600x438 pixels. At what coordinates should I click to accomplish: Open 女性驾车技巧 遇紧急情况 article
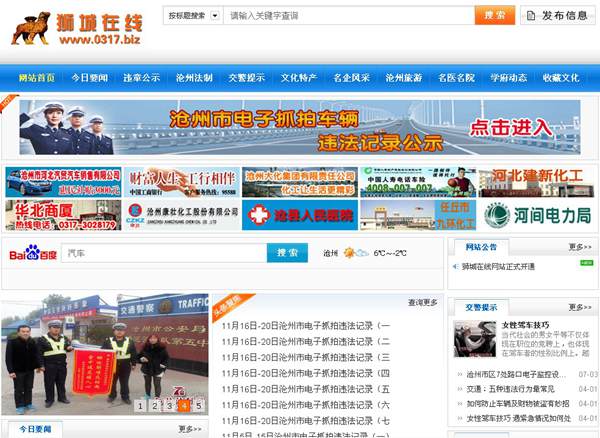[x=518, y=418]
